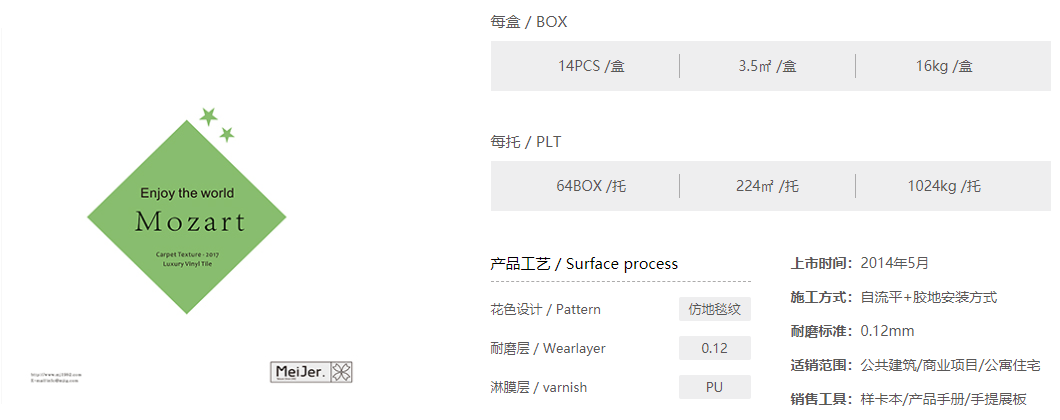Click the smaller green star icon
Screen dimensions: 1060x420
[226, 135]
